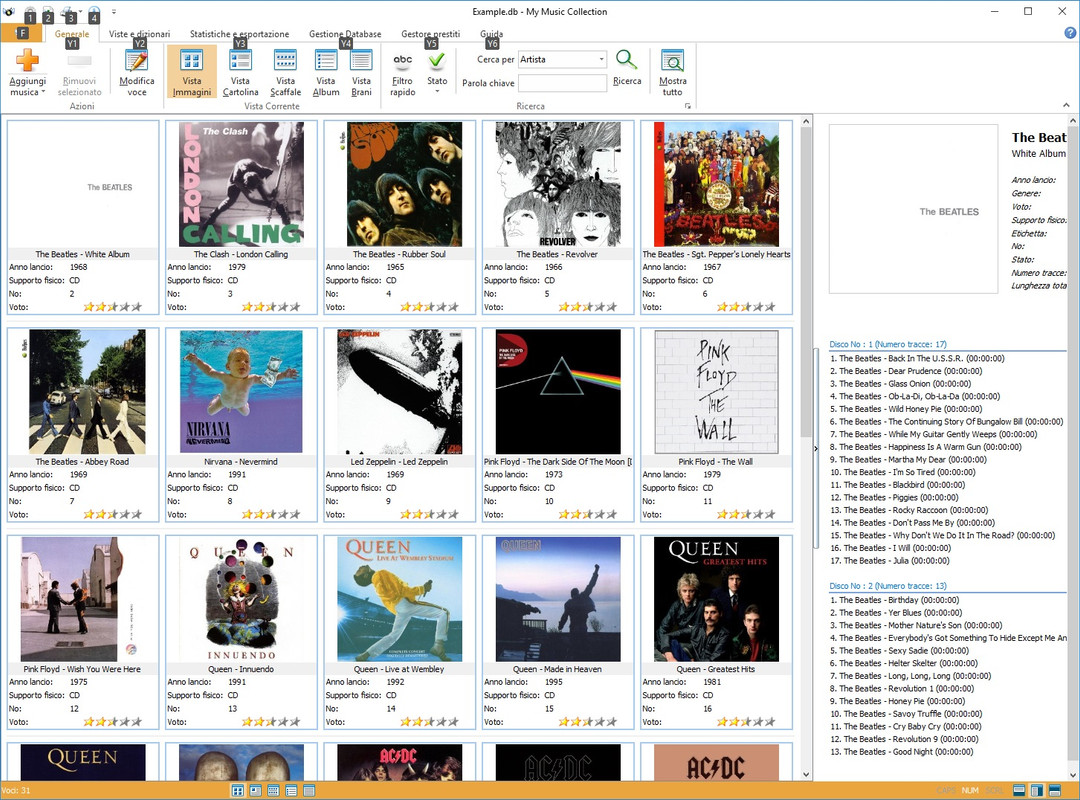Click the Stato green checkmark icon

(x=437, y=61)
